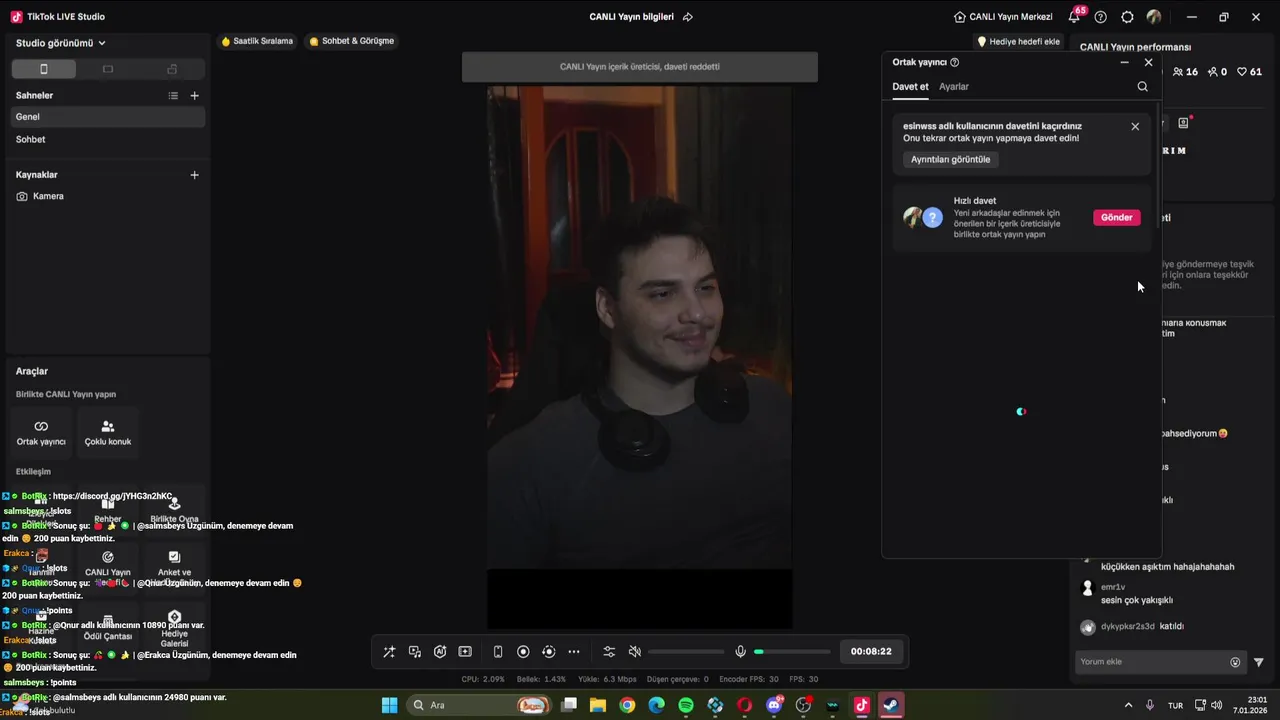Select the Kamera source
Viewport: 1280px width, 720px height.
[x=108, y=197]
